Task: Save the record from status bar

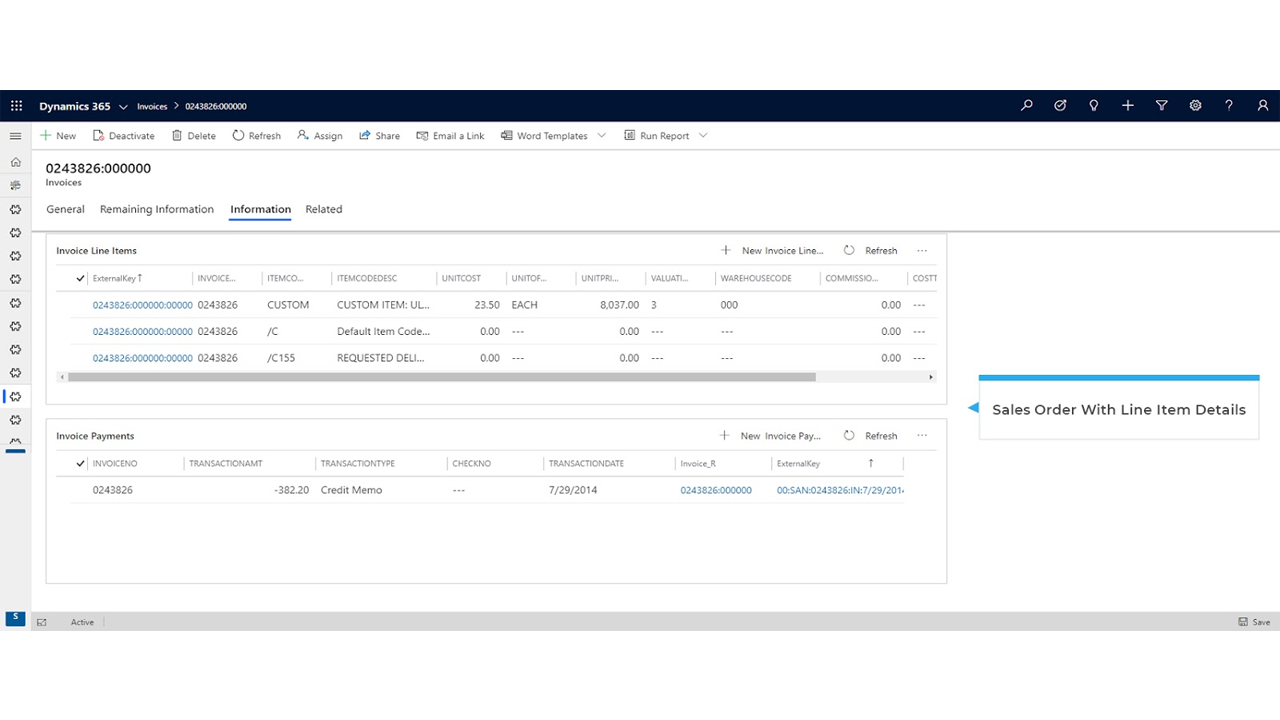Action: [x=1255, y=622]
